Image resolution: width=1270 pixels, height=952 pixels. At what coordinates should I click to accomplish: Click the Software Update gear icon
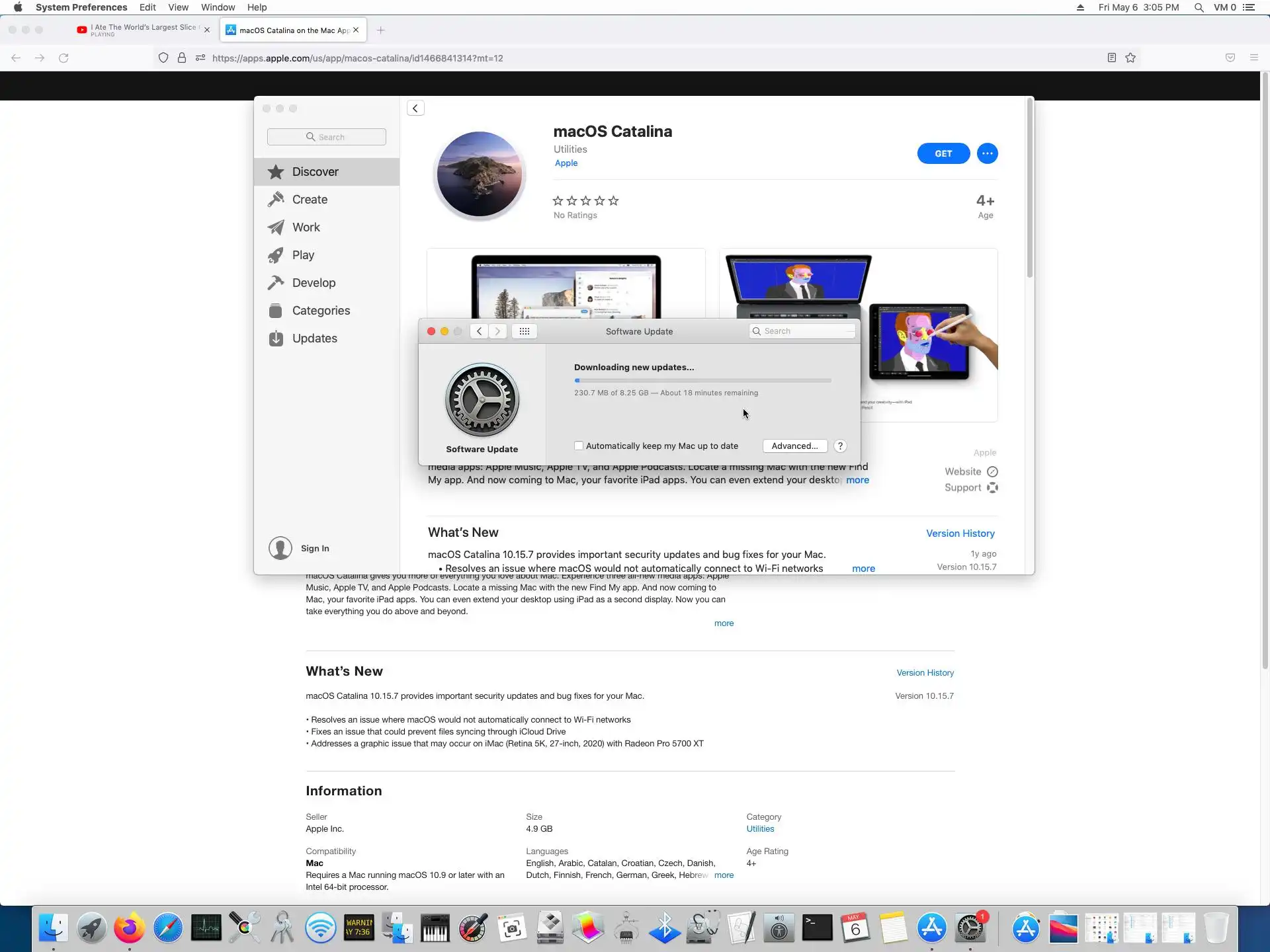click(x=482, y=400)
